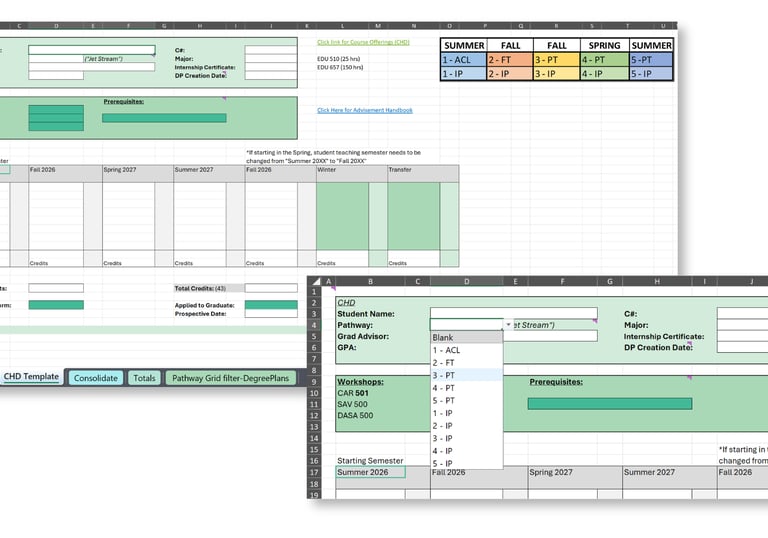Viewport: 768px width, 538px height.
Task: Select column B header in front window
Action: point(370,281)
